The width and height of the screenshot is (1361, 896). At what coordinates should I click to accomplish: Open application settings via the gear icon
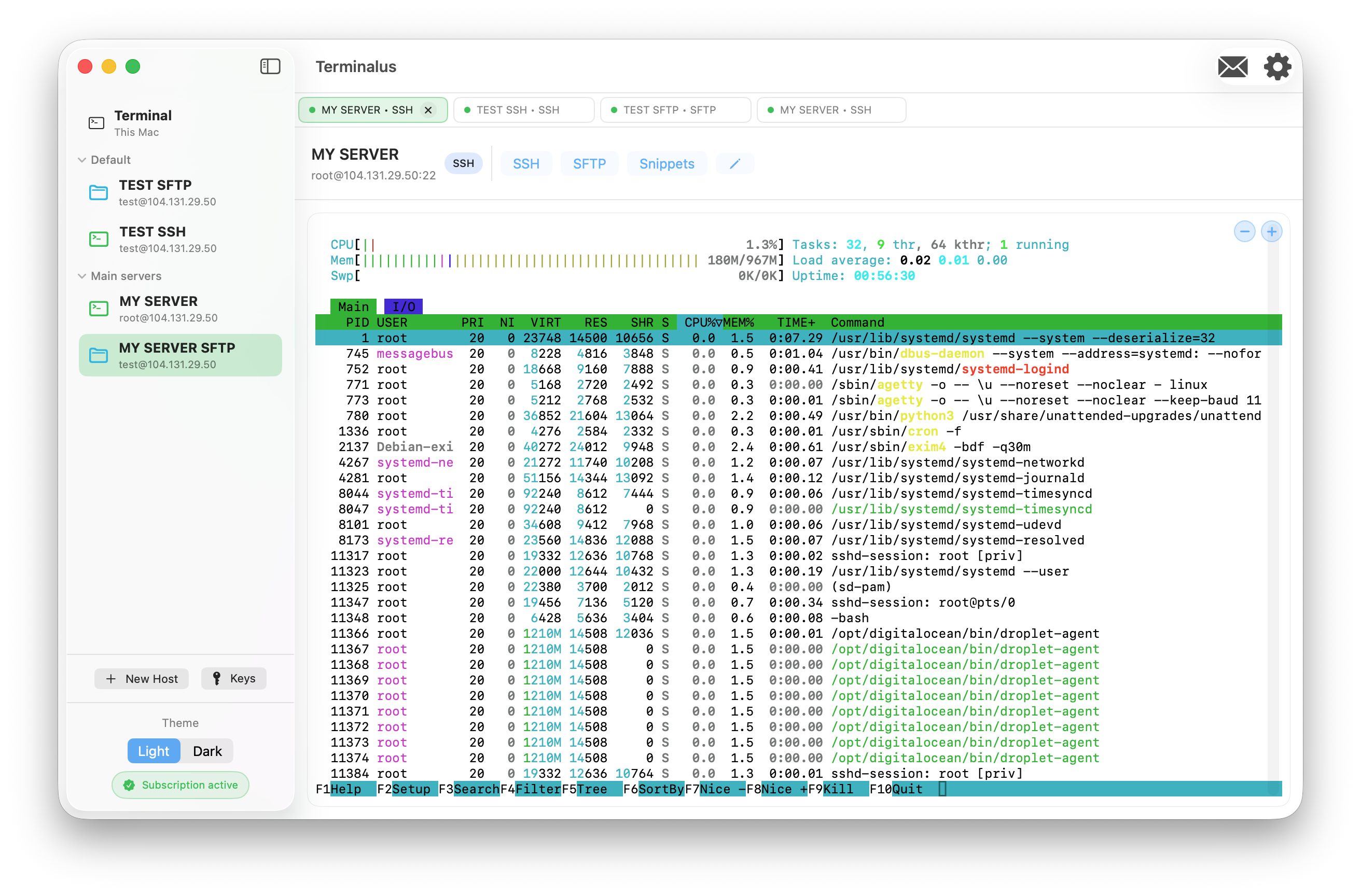pyautogui.click(x=1277, y=66)
